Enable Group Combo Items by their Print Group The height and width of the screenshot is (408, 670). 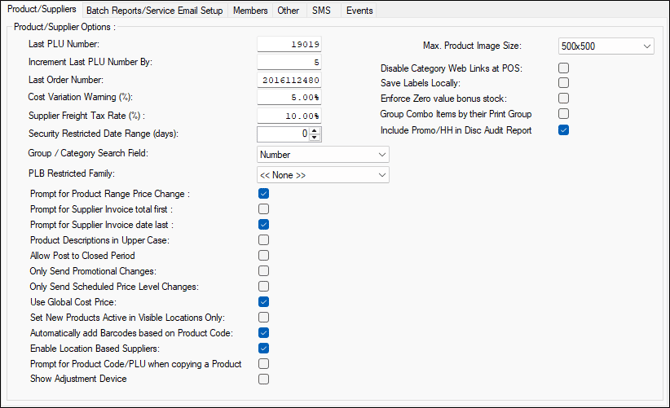[564, 114]
